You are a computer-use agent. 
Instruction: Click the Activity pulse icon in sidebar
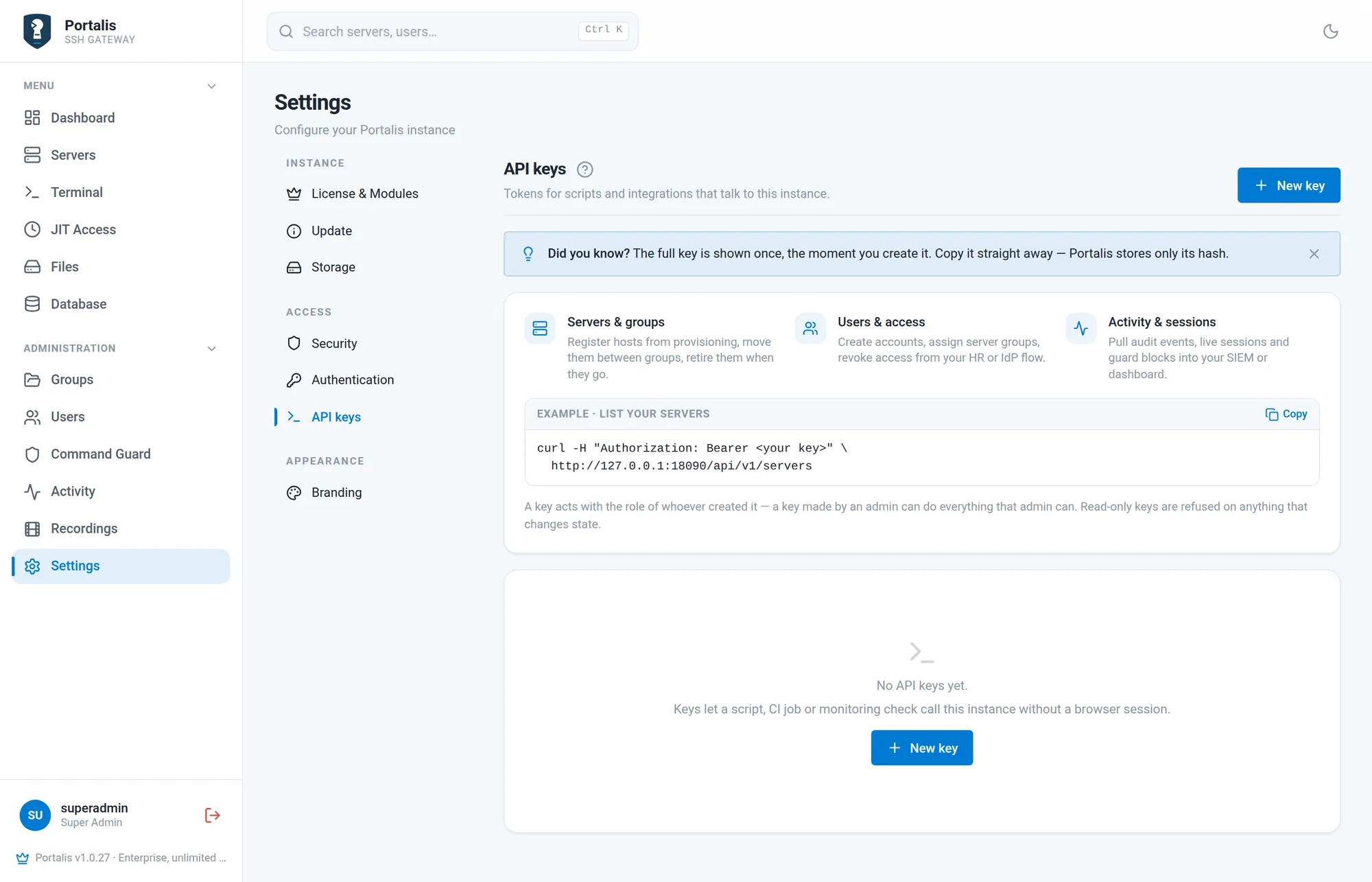[x=32, y=491]
